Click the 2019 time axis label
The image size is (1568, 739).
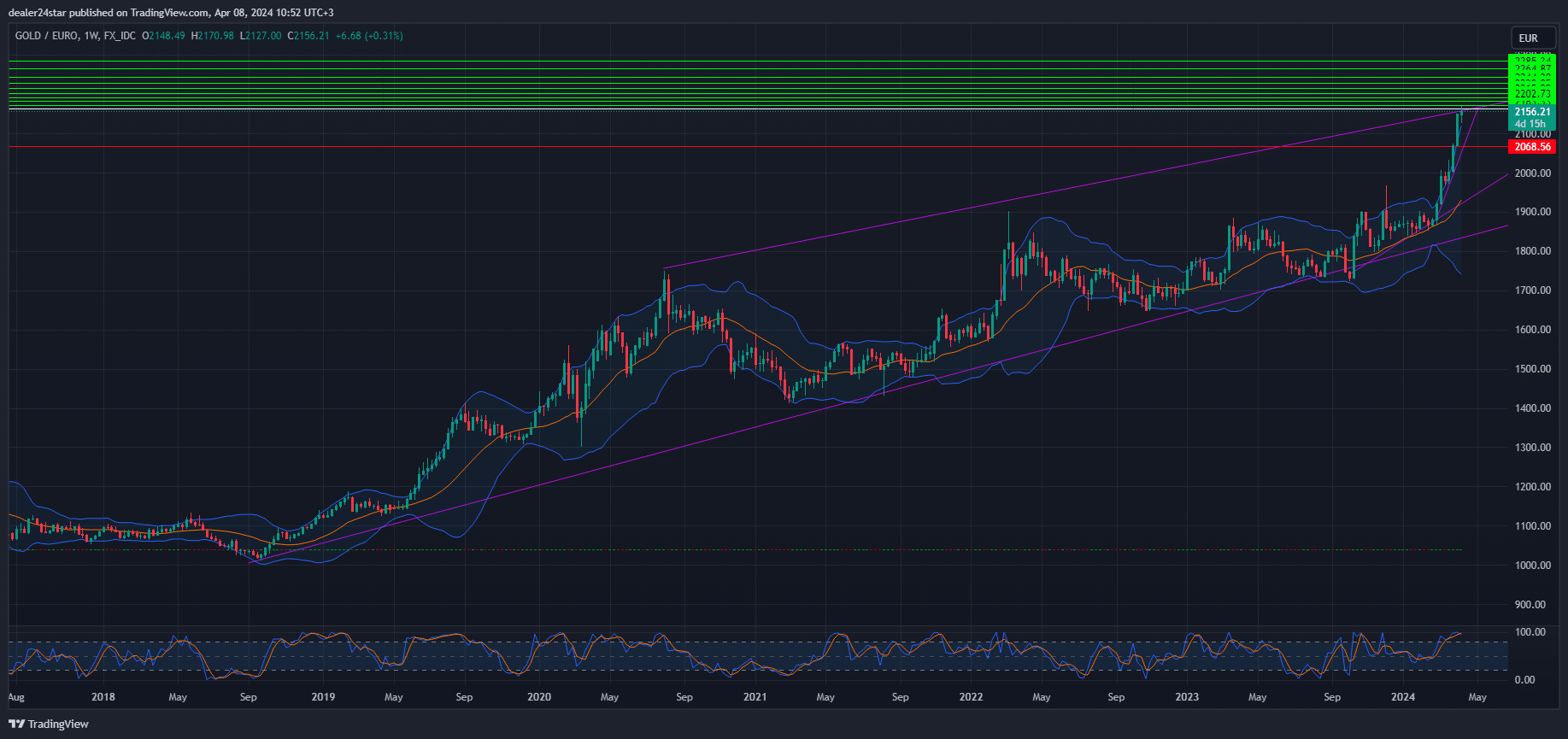(x=323, y=697)
